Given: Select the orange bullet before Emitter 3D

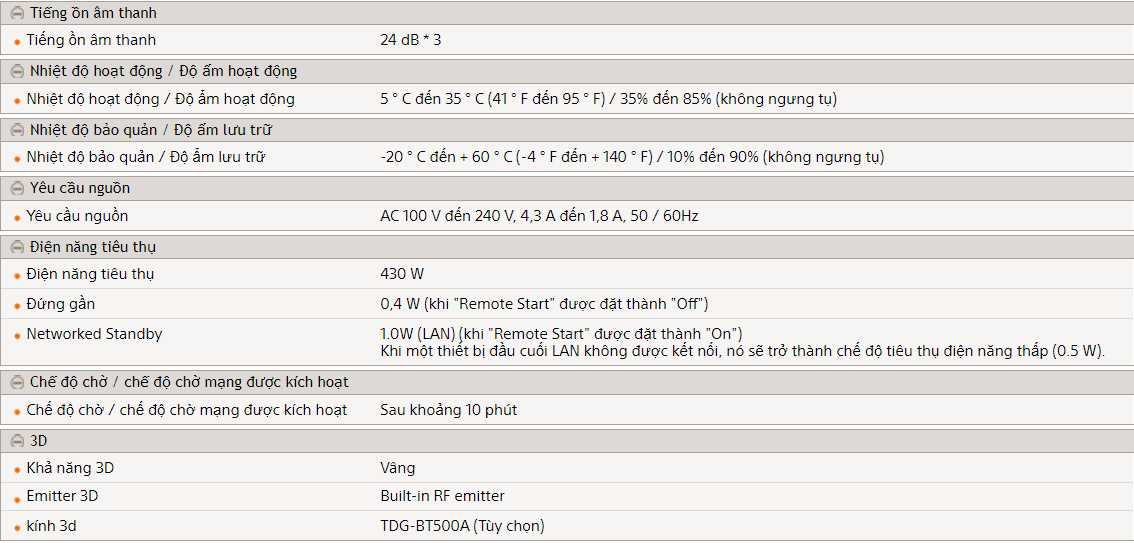Looking at the screenshot, I should pyautogui.click(x=17, y=498).
